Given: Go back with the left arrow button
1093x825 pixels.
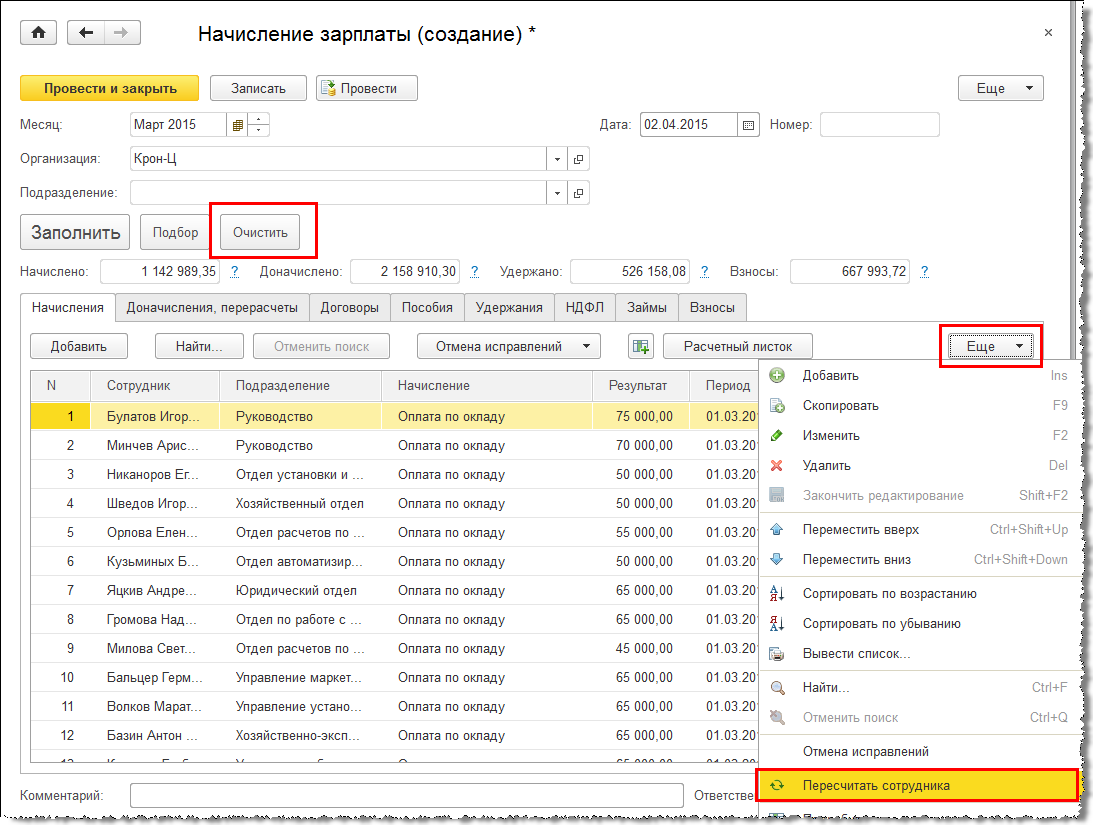Looking at the screenshot, I should click(86, 33).
